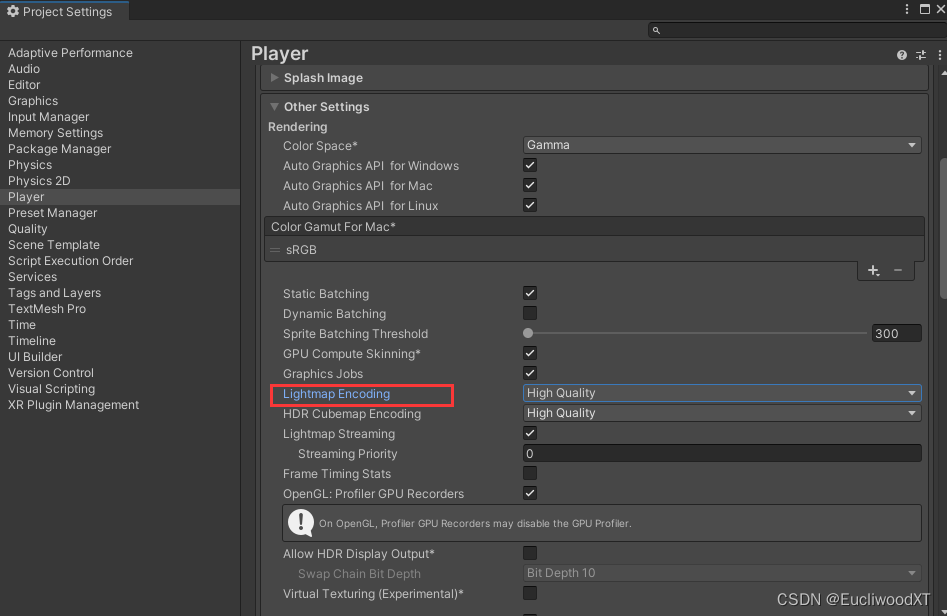Click the OpenGL warning exclamation icon
This screenshot has height=616, width=947.
pos(301,523)
